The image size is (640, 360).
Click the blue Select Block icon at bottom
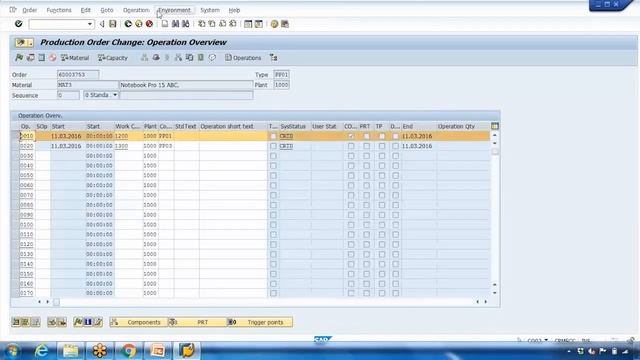(88, 322)
